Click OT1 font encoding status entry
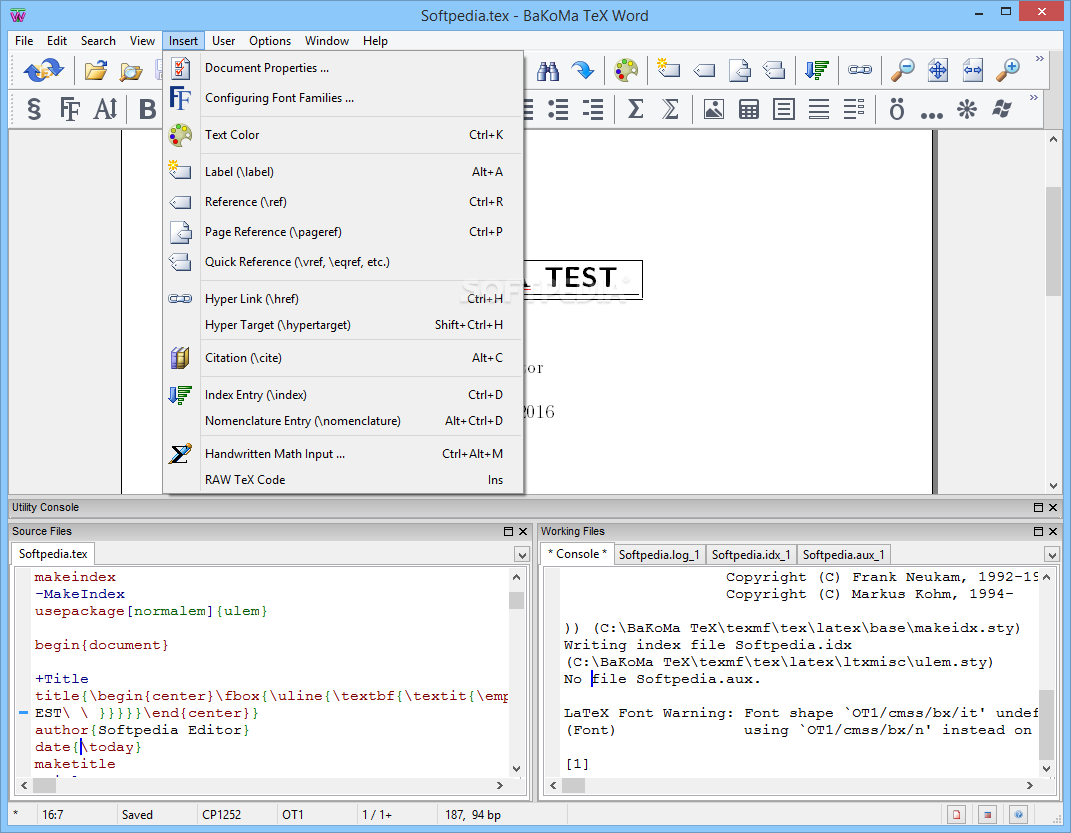 coord(293,815)
